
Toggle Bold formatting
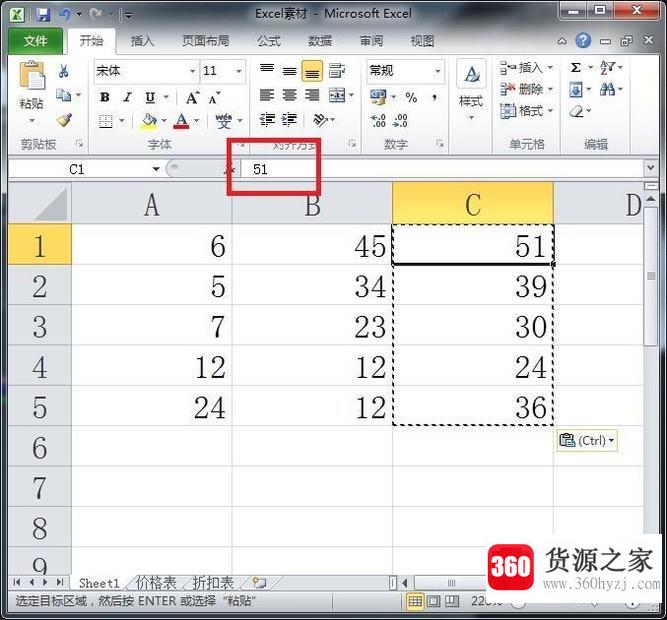click(x=105, y=97)
